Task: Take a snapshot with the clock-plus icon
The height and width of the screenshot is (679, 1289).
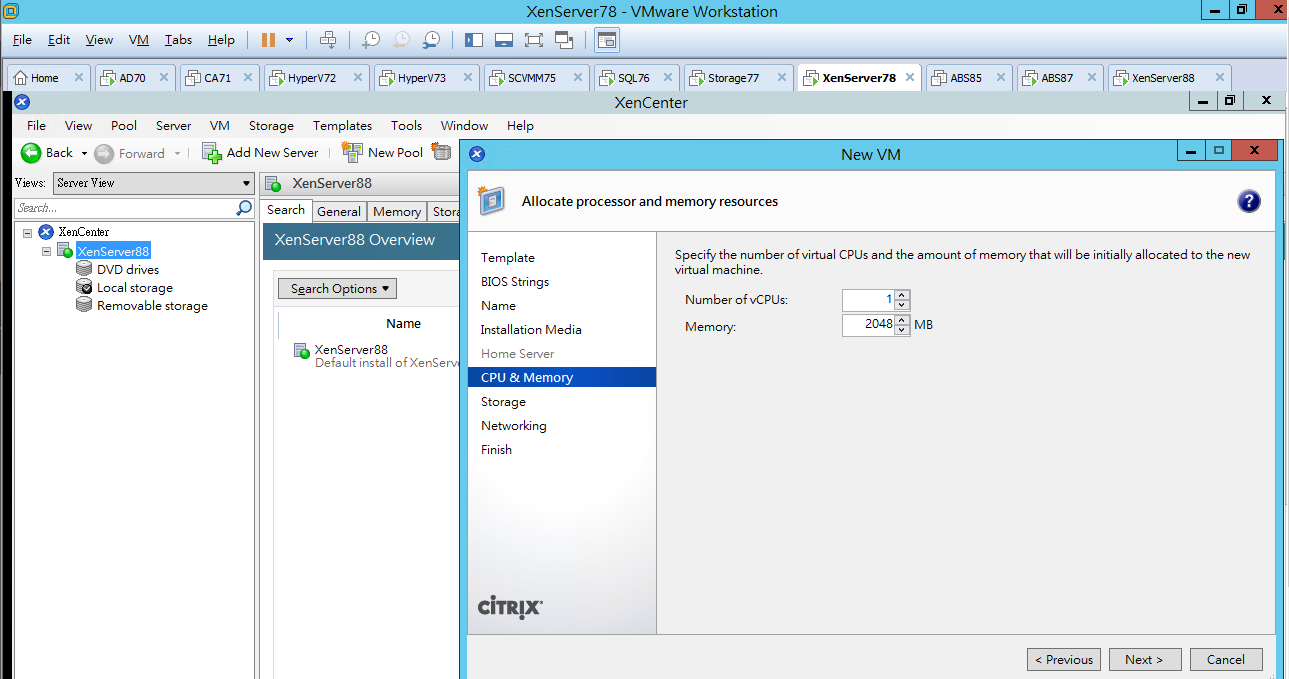Action: point(371,40)
